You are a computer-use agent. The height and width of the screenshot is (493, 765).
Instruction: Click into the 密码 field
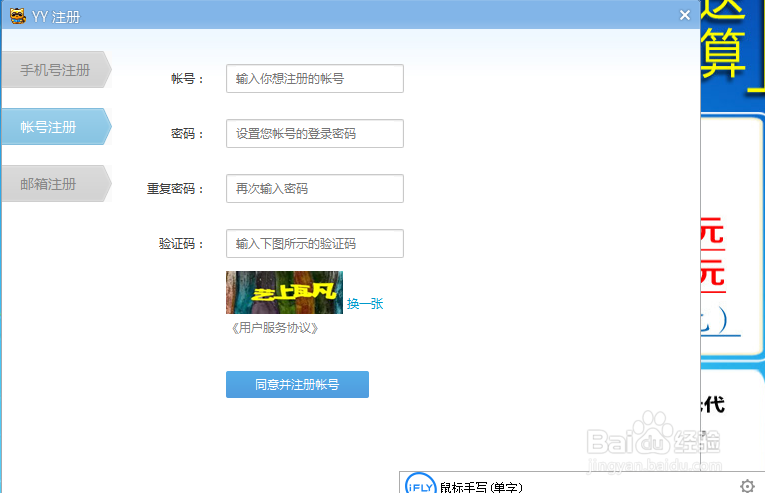click(315, 134)
